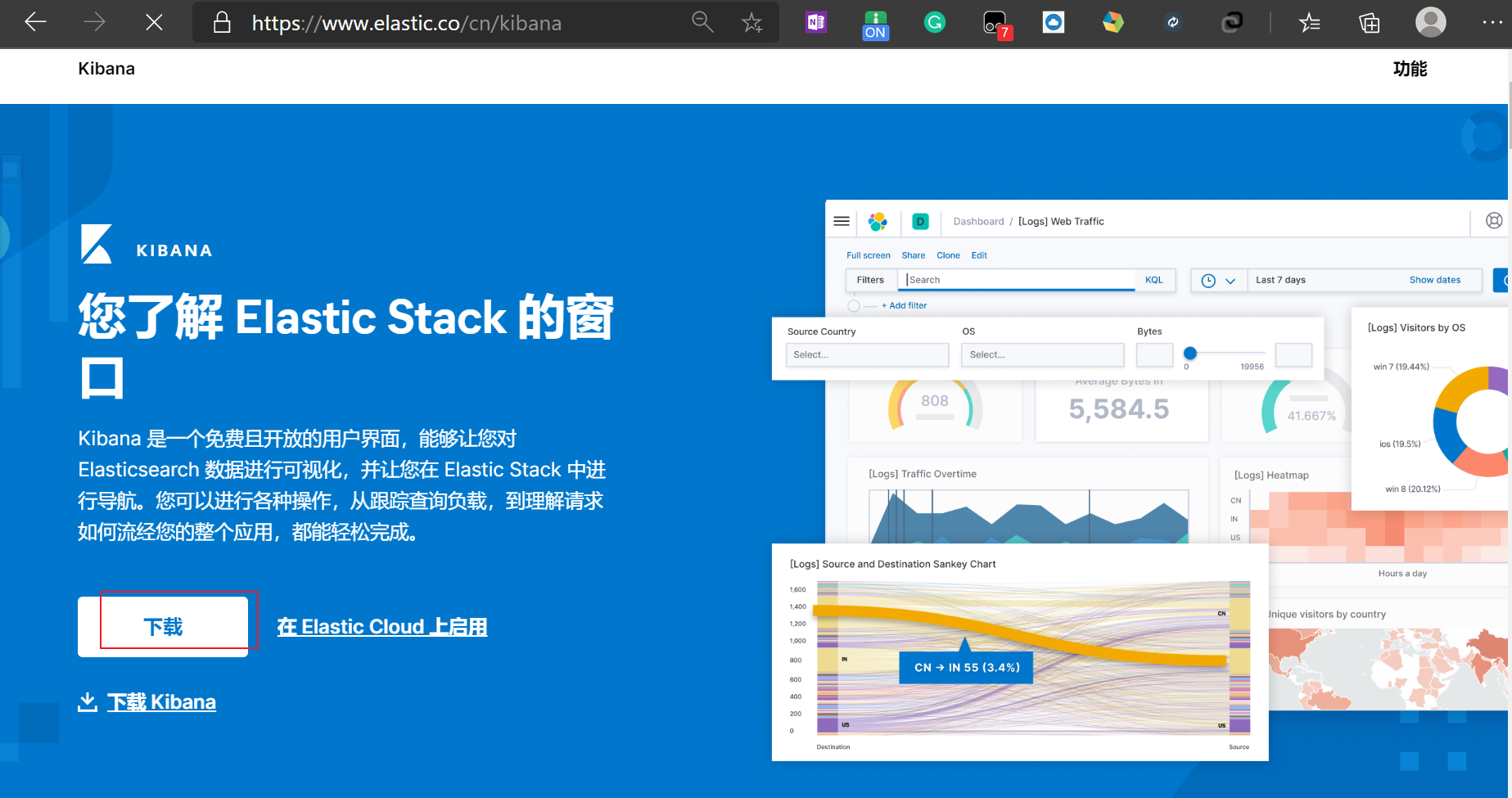Image resolution: width=1512 pixels, height=798 pixels.
Task: Click the Kibana page title
Action: 106,69
